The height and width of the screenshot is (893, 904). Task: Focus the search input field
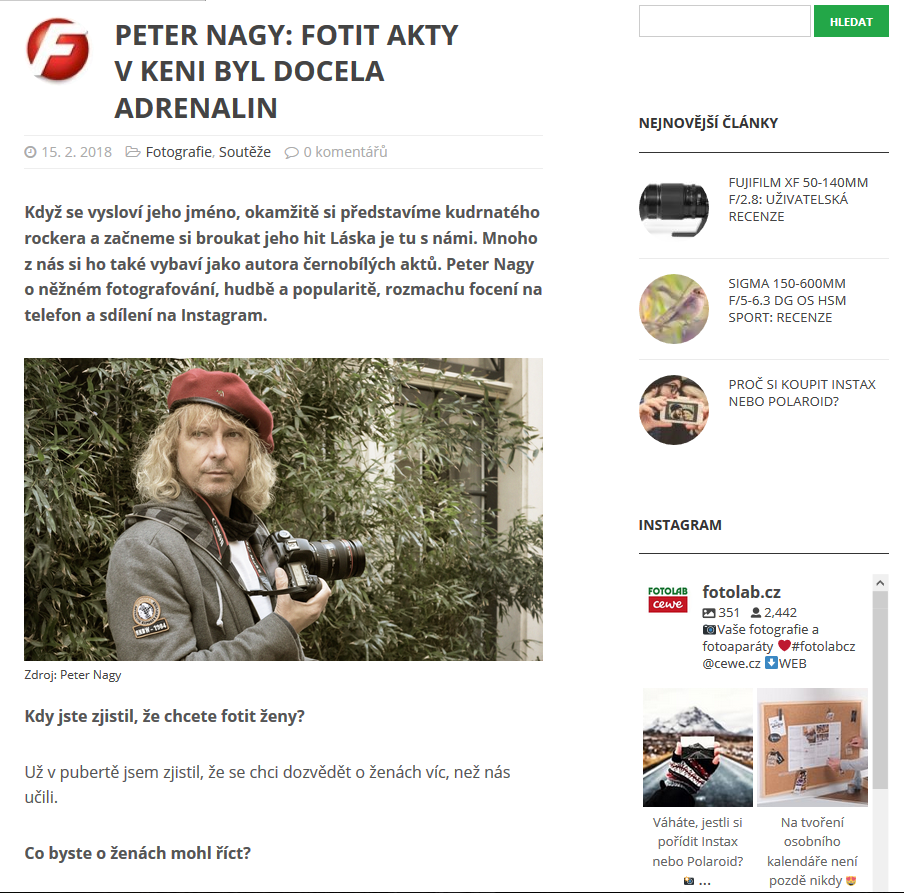click(725, 21)
